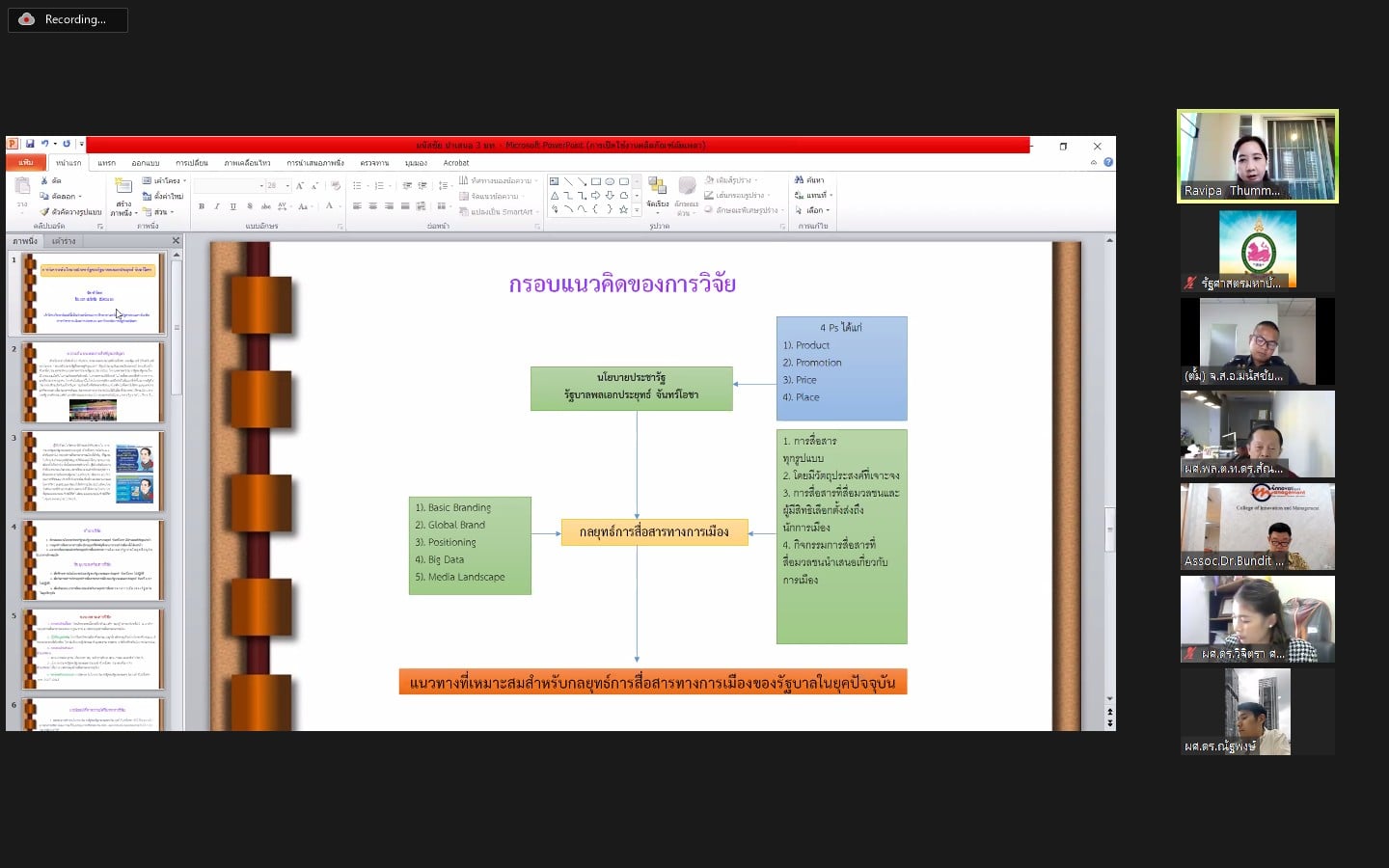Viewport: 1389px width, 868px height.
Task: Select the rectangle shape in shapes gallery
Action: (596, 181)
